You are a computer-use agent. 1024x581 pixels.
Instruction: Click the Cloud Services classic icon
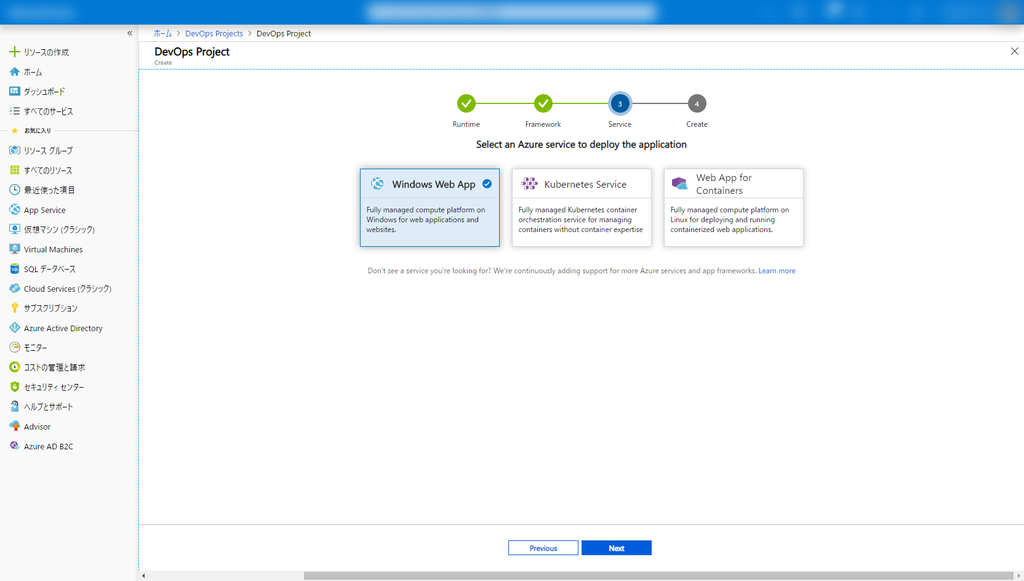pyautogui.click(x=14, y=288)
